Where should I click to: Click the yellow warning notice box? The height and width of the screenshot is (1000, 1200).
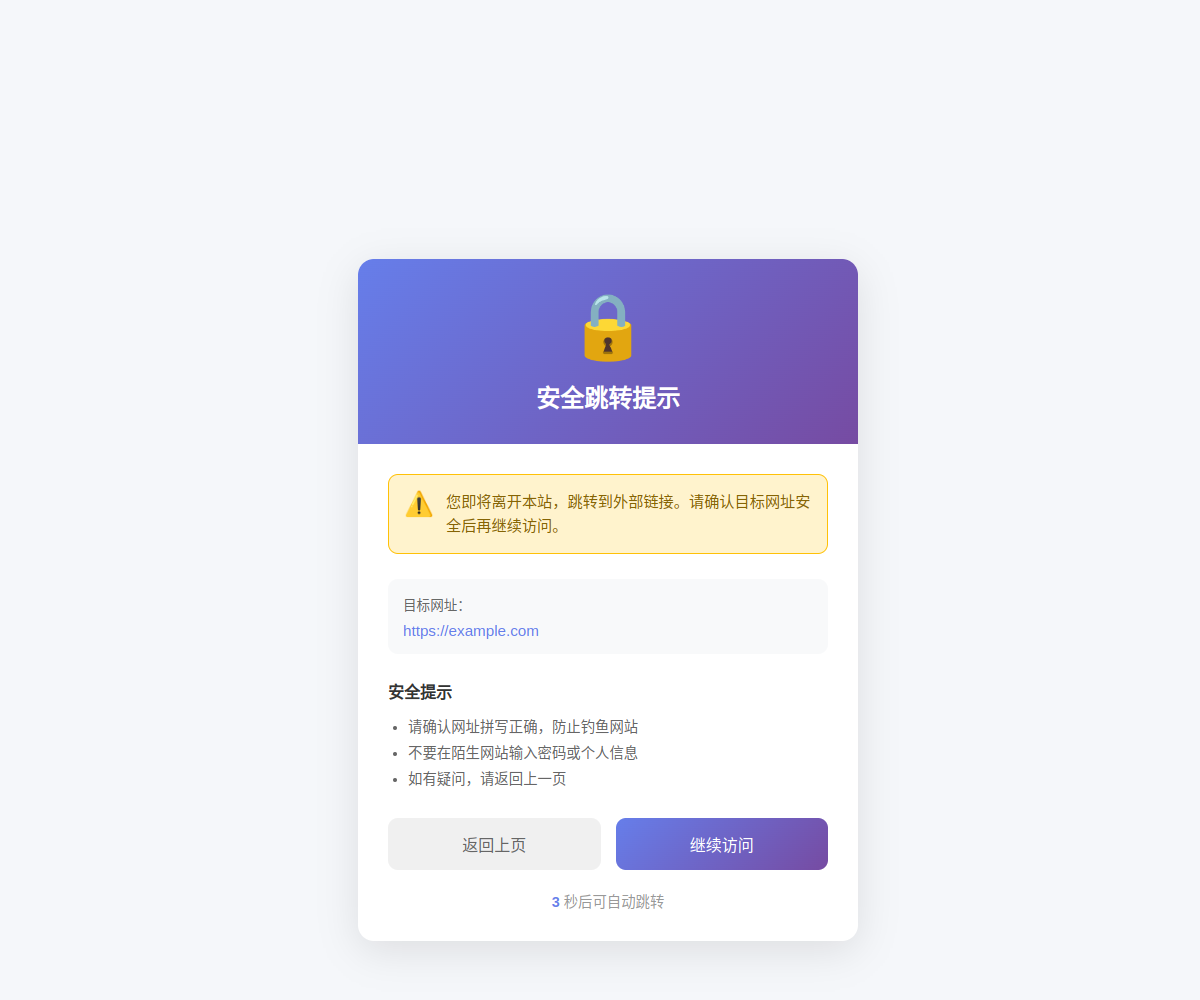[x=608, y=514]
